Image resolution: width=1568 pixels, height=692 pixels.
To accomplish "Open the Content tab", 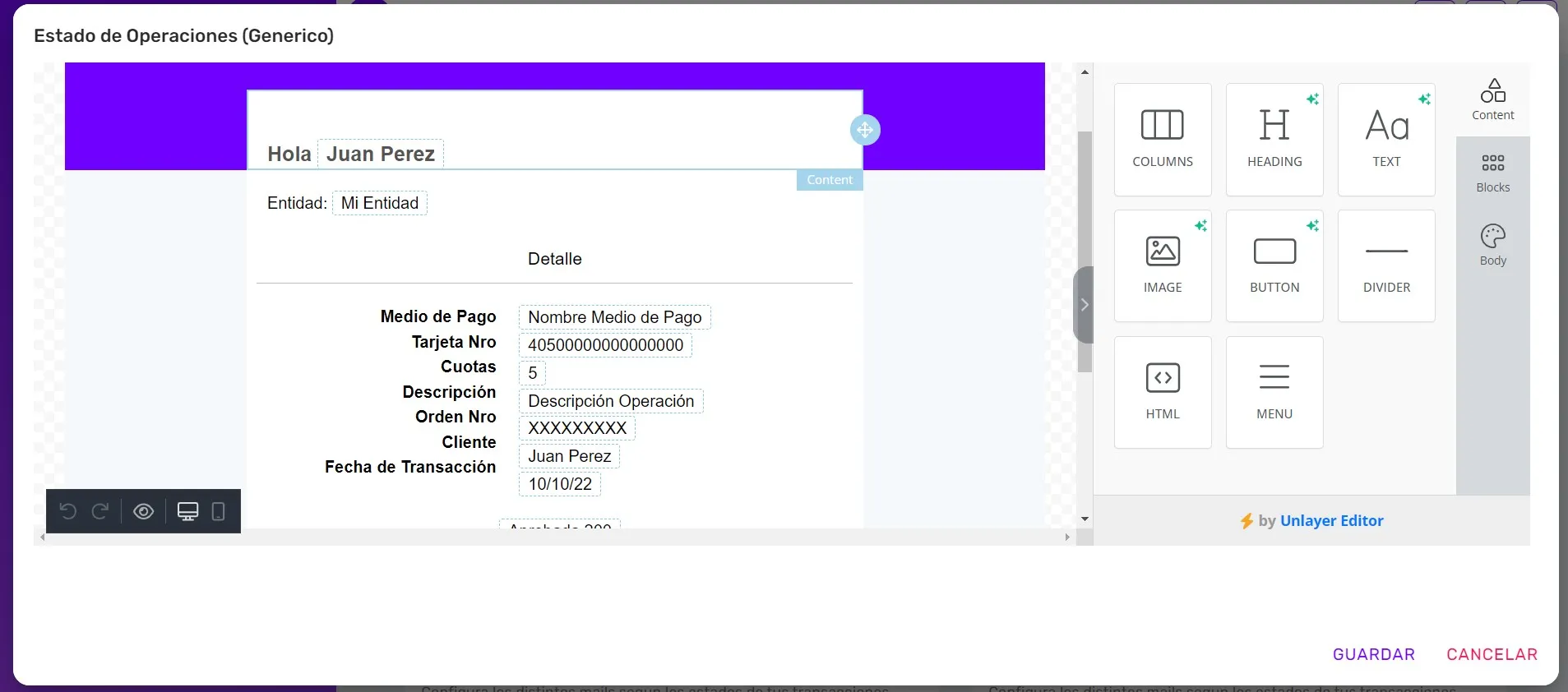I will click(x=1493, y=99).
